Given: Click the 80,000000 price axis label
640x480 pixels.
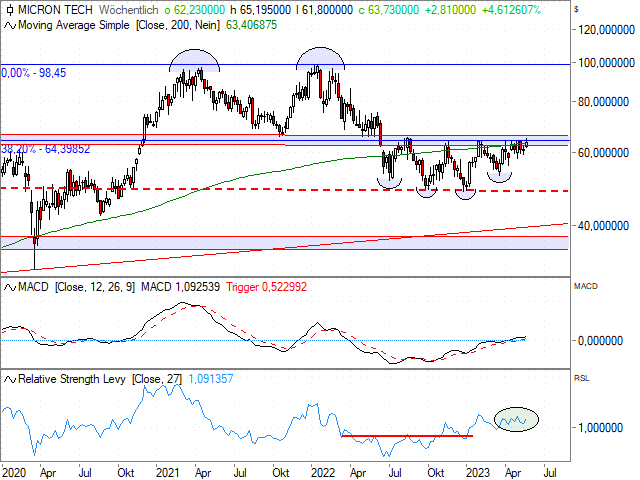Looking at the screenshot, I should click(x=603, y=102).
